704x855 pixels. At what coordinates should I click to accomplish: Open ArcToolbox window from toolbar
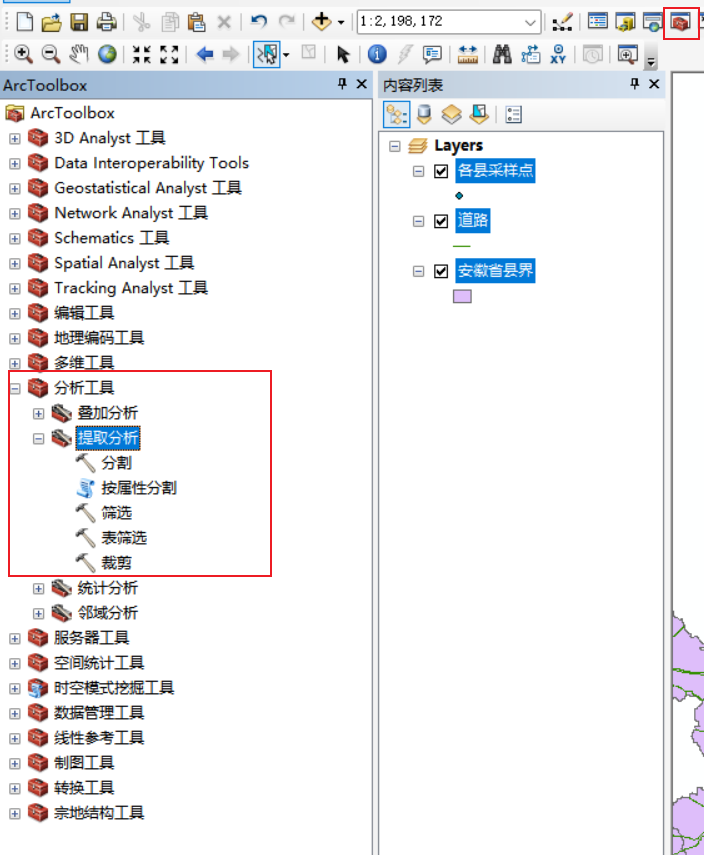click(x=681, y=22)
